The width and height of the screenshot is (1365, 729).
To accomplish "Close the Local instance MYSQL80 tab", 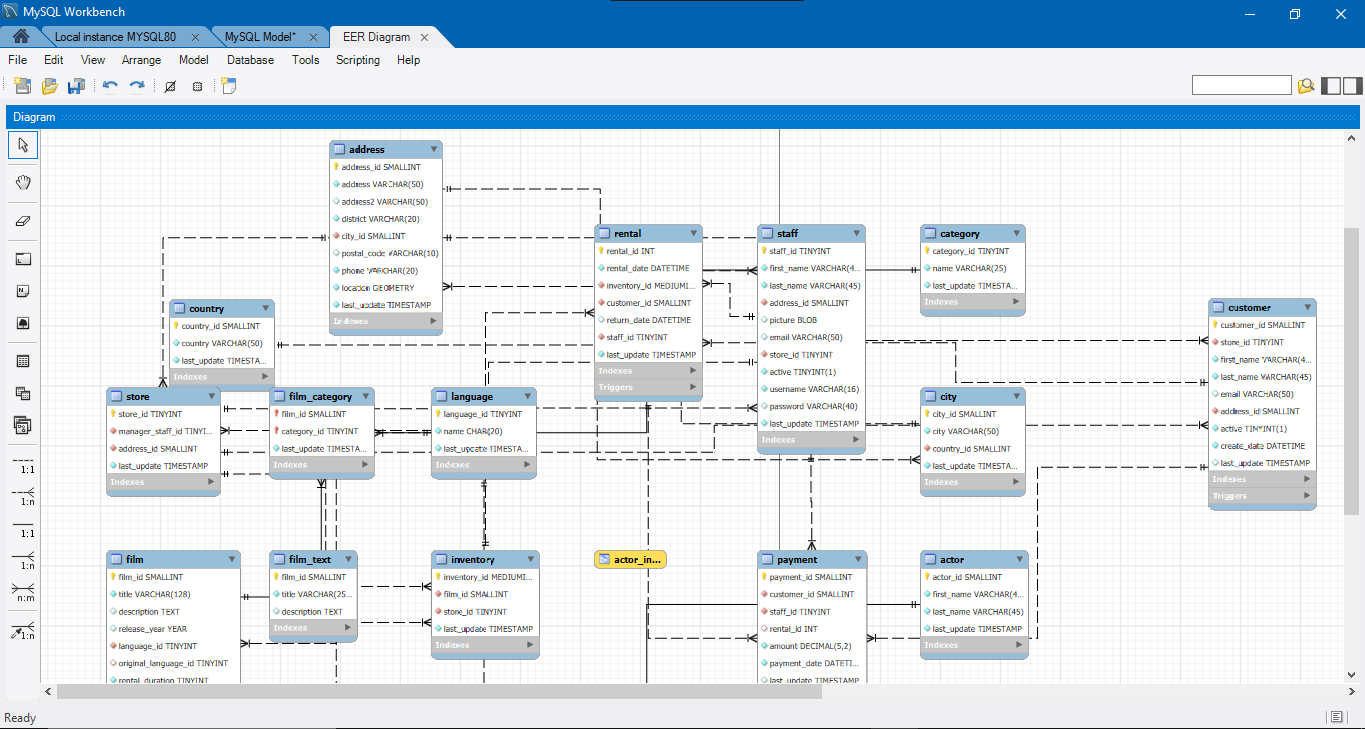I will [x=194, y=37].
